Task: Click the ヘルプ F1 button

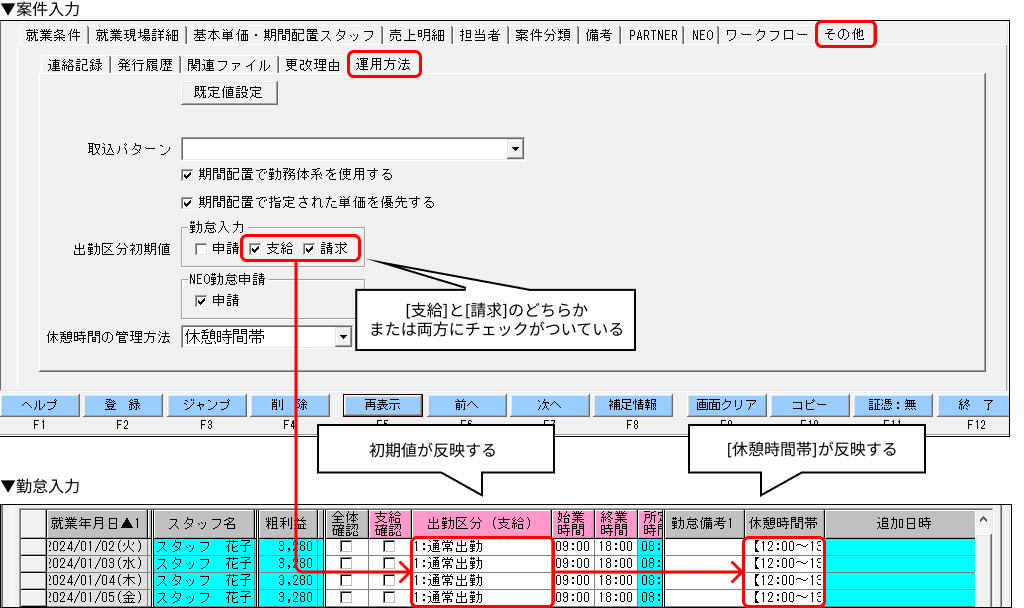Action: coord(40,405)
